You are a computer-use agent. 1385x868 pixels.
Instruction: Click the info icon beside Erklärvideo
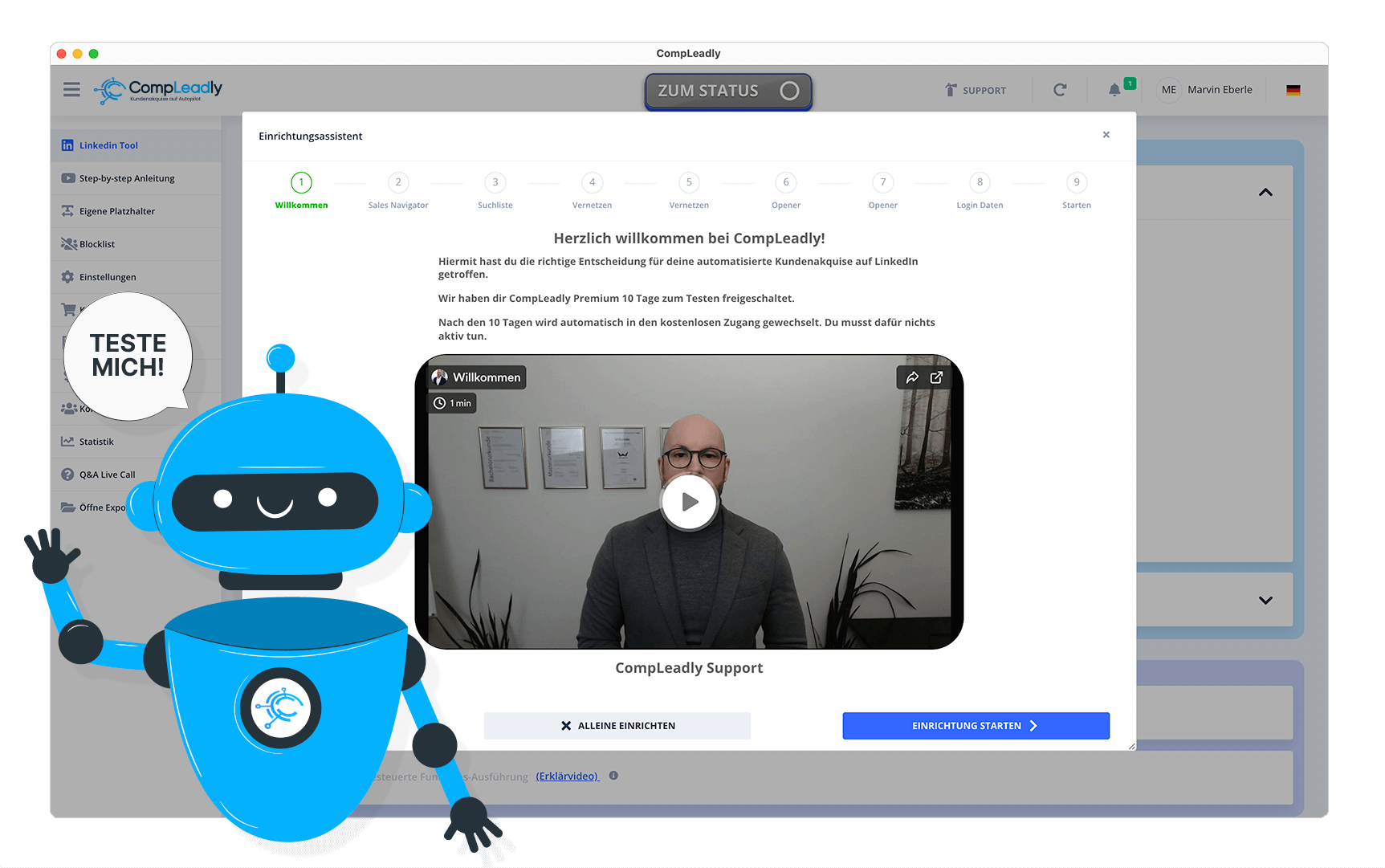click(613, 776)
